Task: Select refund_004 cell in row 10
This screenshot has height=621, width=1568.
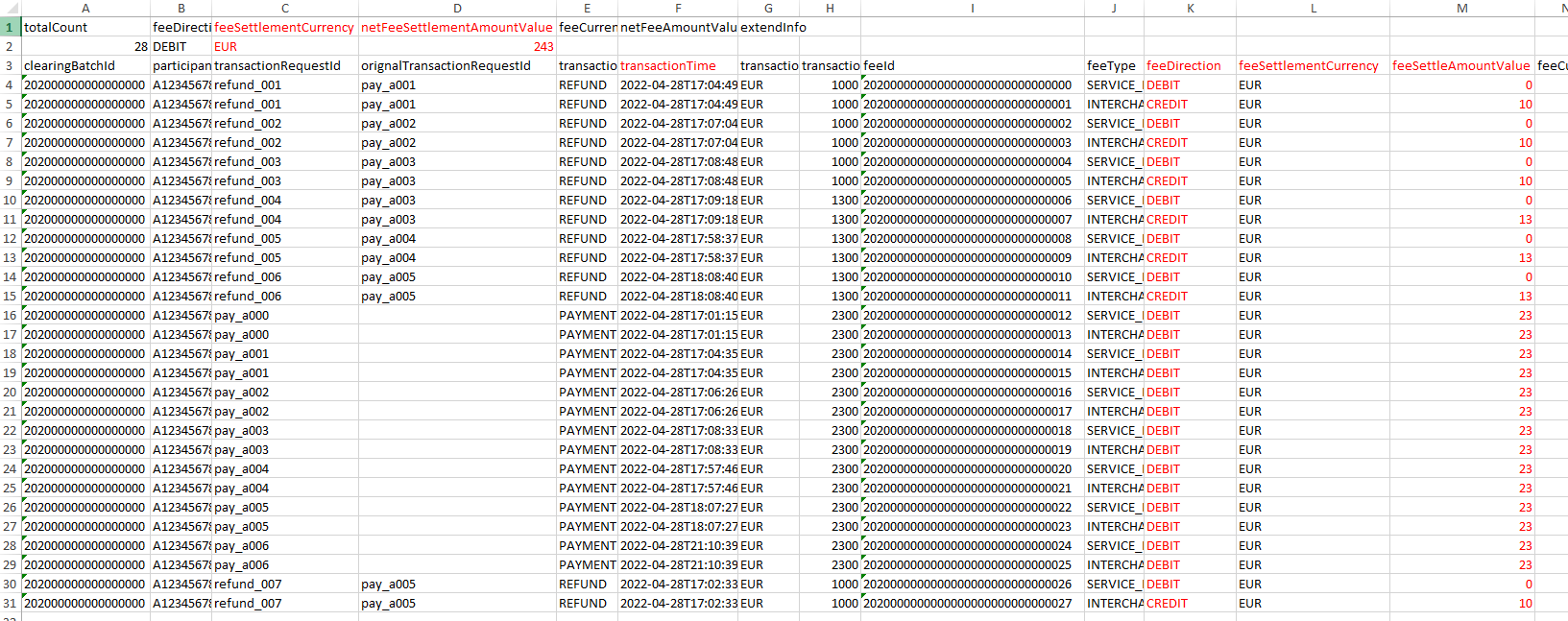Action: click(x=285, y=200)
